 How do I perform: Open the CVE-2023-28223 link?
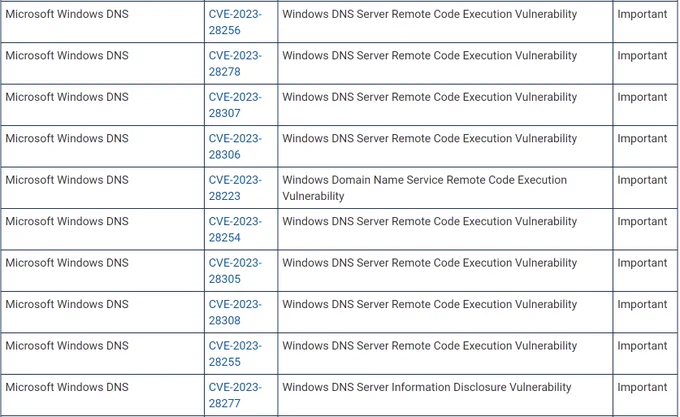(235, 188)
